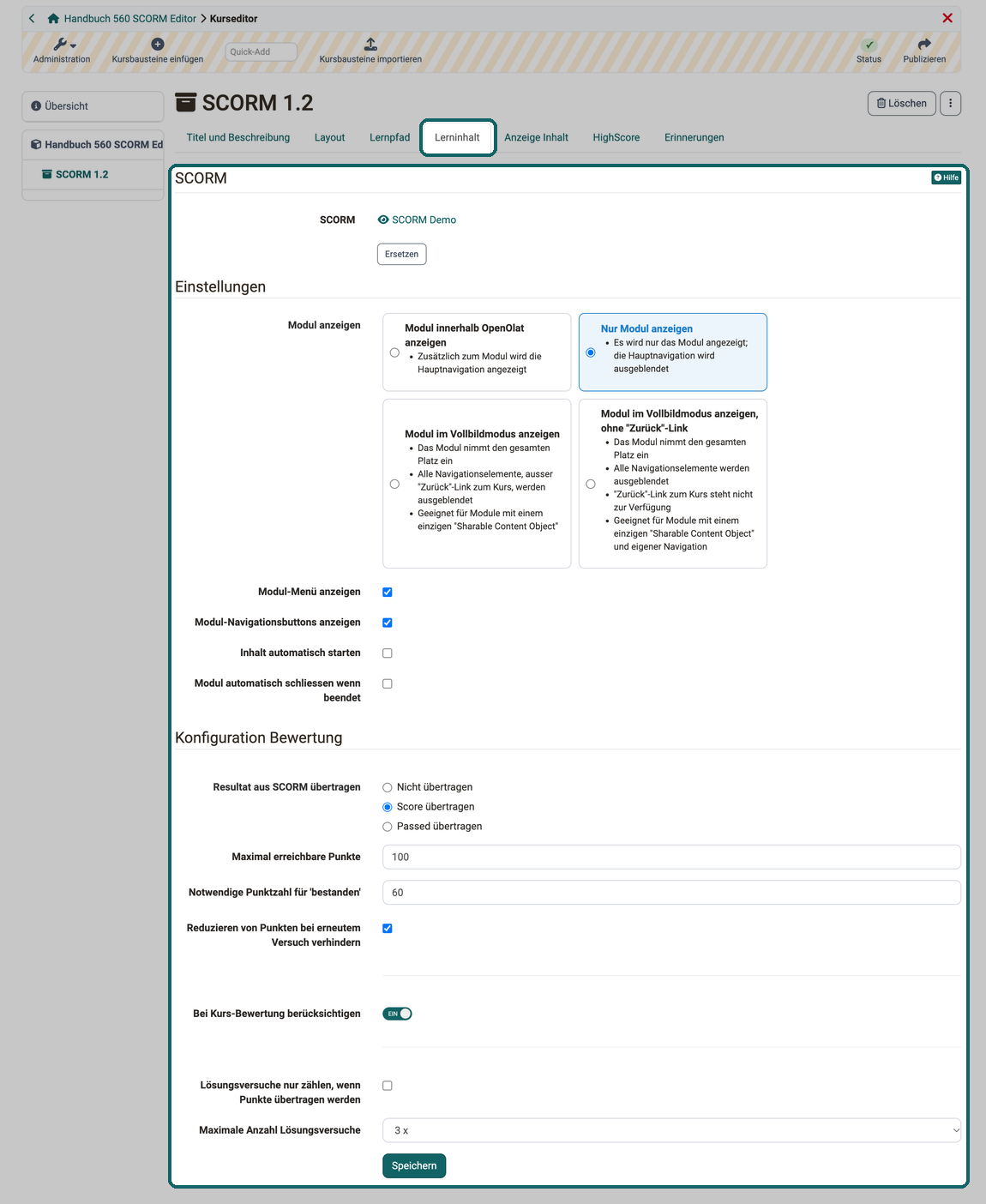Viewport: 986px width, 1204px height.
Task: Toggle Modul-Navigationsbuttons anzeigen checkbox
Action: 388,623
